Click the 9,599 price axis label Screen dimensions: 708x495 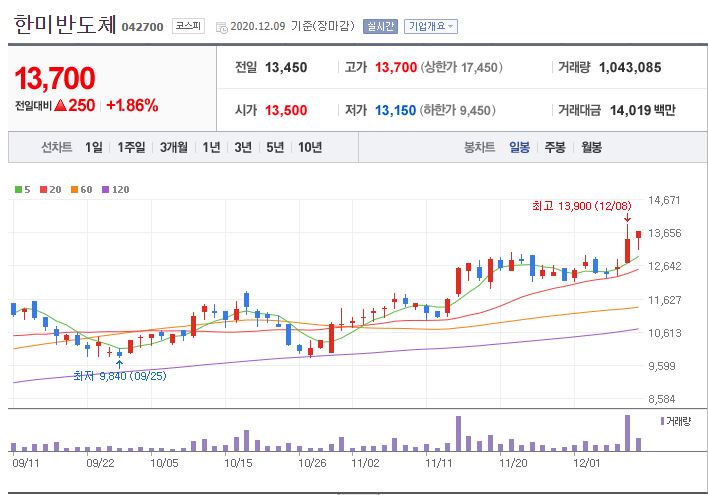(662, 366)
